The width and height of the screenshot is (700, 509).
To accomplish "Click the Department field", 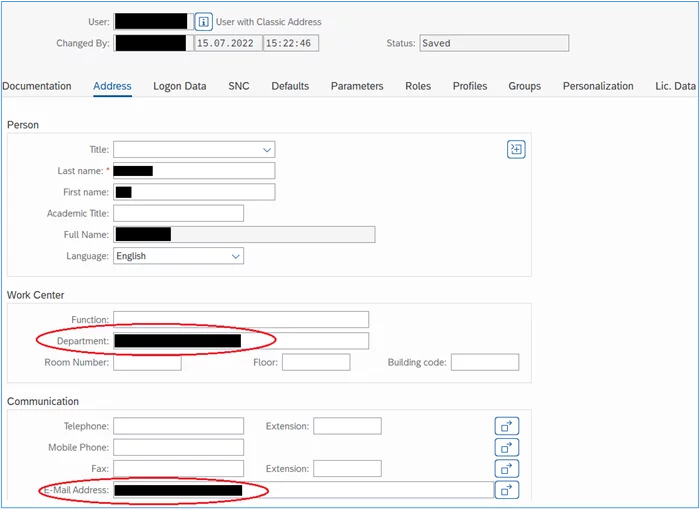I will pyautogui.click(x=241, y=341).
